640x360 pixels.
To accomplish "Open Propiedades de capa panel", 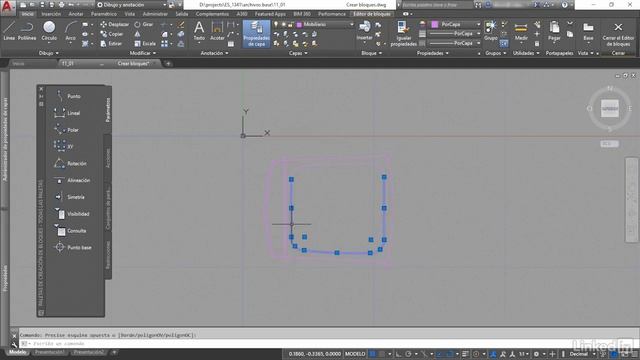I will coord(256,34).
